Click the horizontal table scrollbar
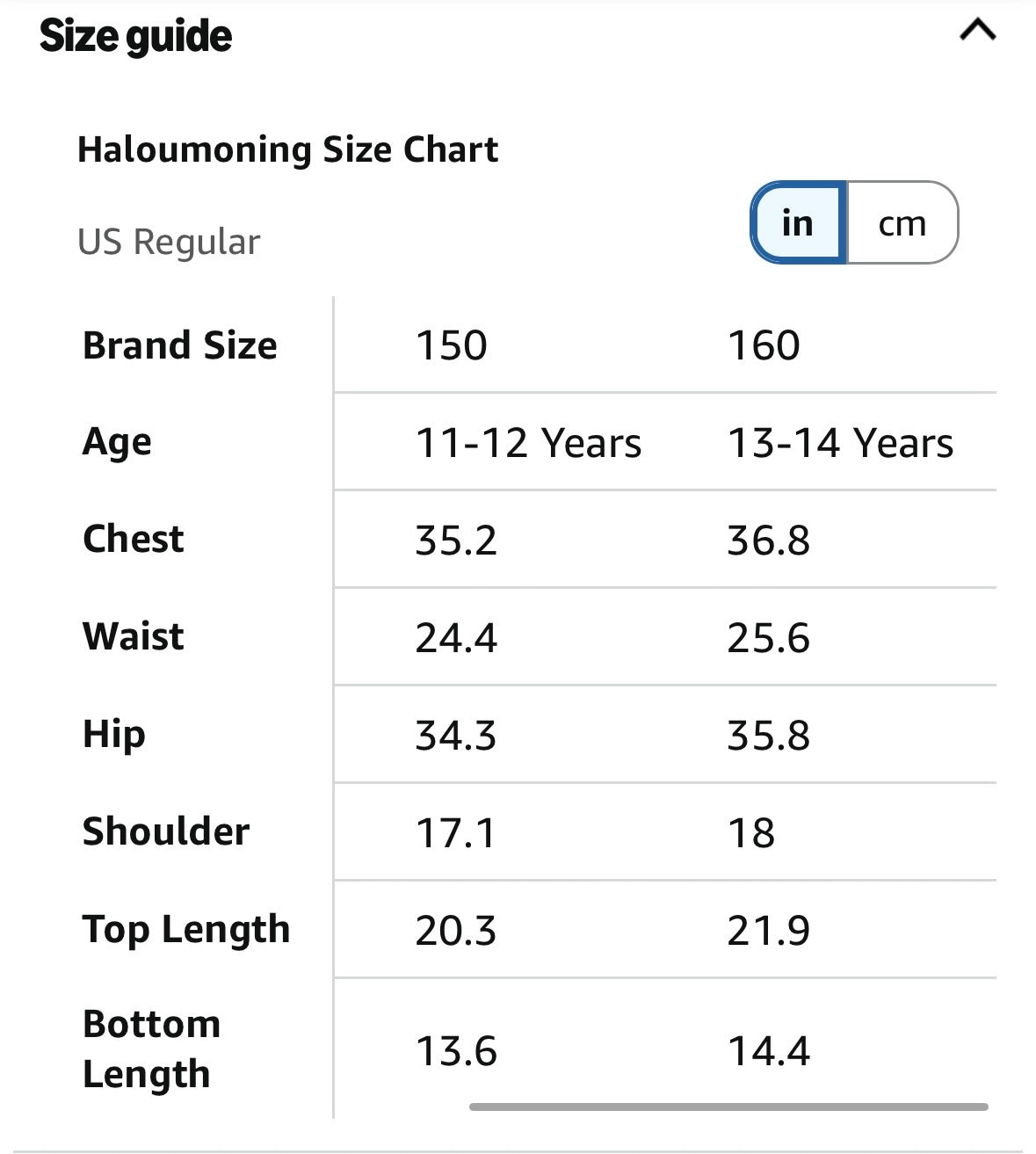Screen dimensions: 1036x1154 (728, 1107)
